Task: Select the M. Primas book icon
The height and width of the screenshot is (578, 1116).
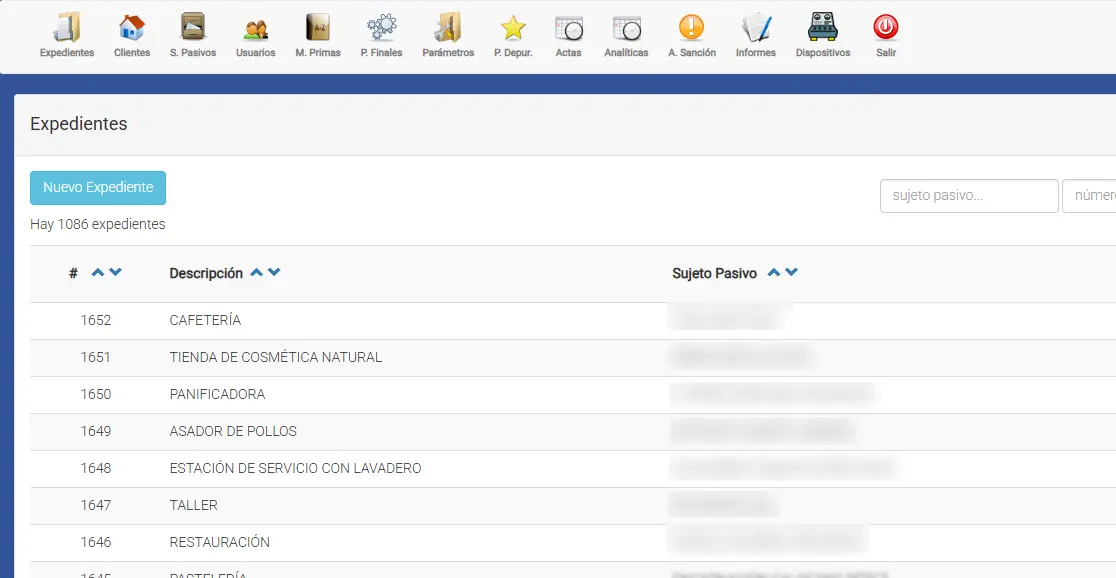Action: (318, 29)
